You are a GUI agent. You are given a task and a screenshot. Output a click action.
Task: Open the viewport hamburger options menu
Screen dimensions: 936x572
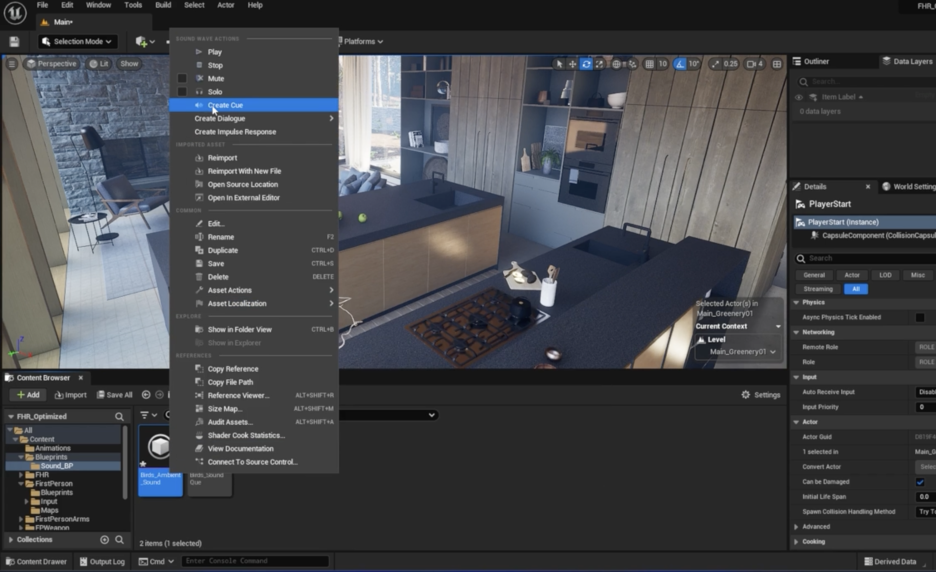pyautogui.click(x=11, y=63)
